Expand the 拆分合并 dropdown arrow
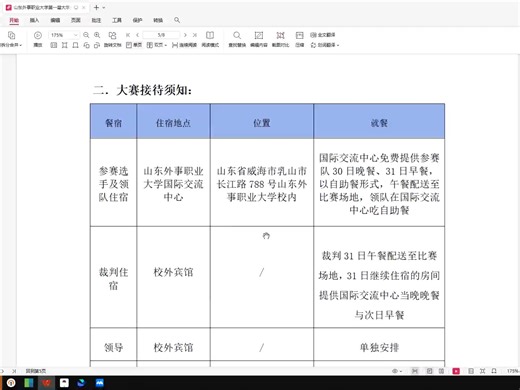 [21, 45]
